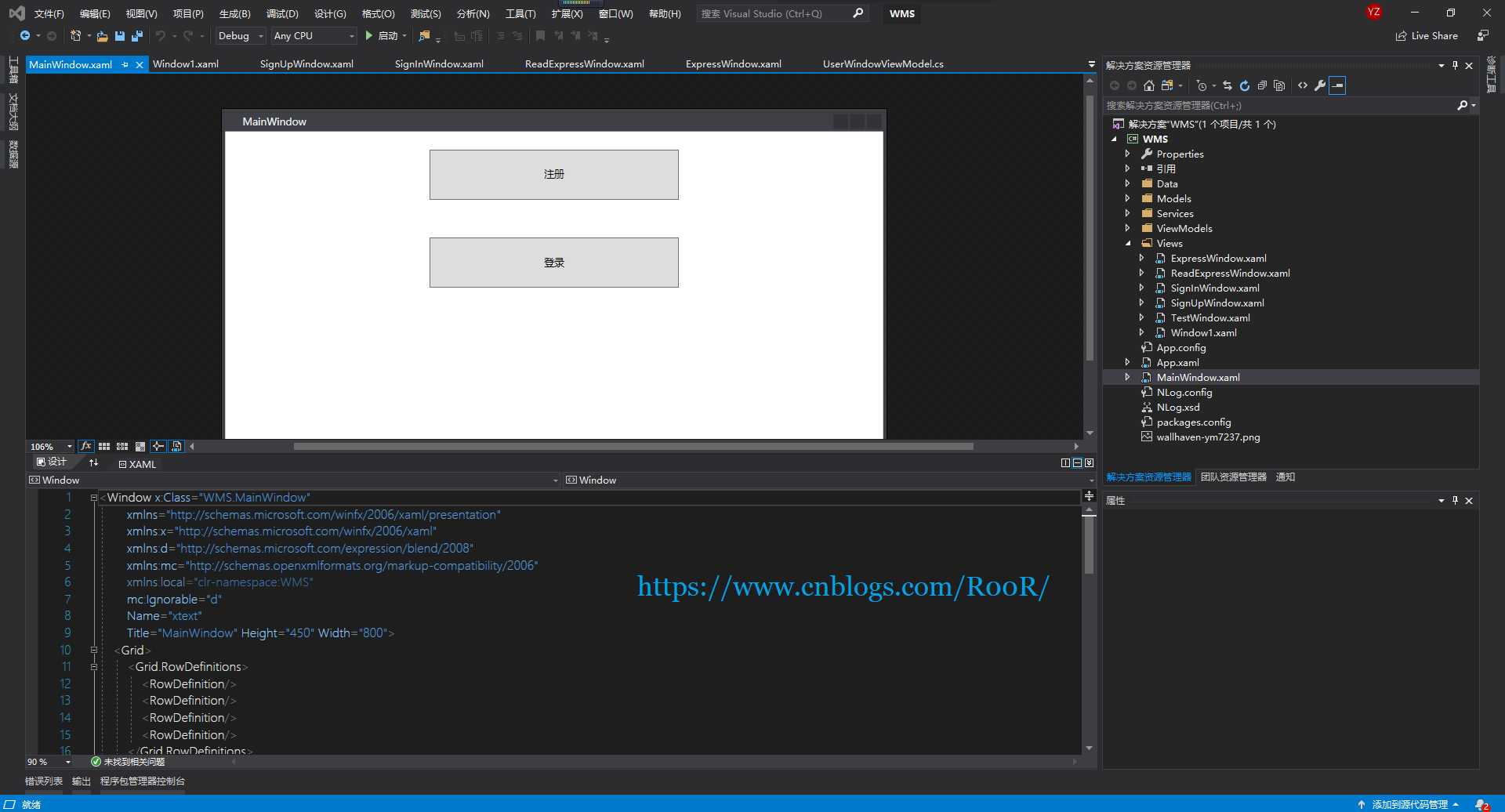Click the Open File folder icon
Screen dimensions: 1505x812
(x=103, y=36)
